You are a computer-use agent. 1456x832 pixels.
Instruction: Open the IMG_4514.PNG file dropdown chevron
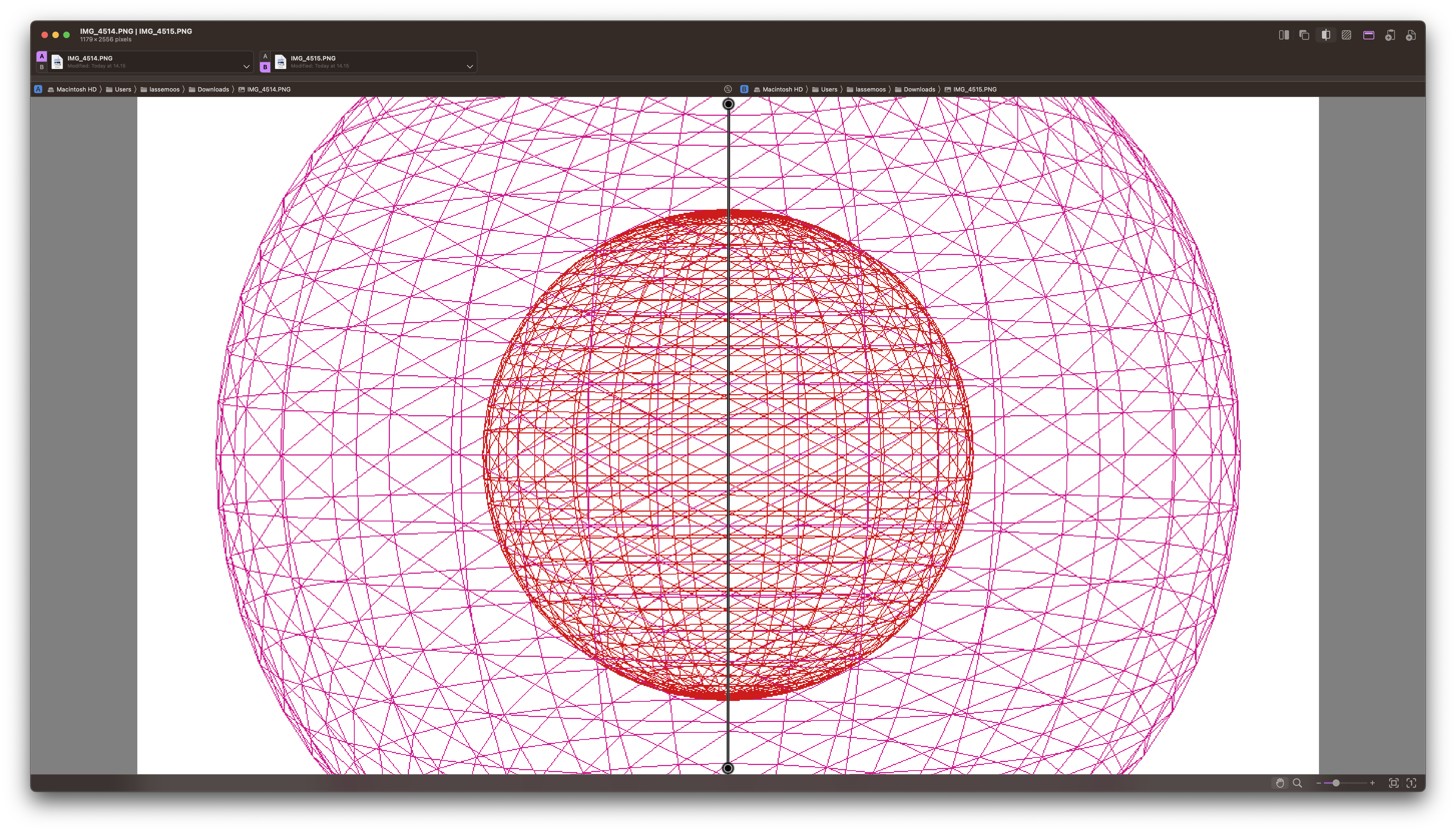coord(246,66)
